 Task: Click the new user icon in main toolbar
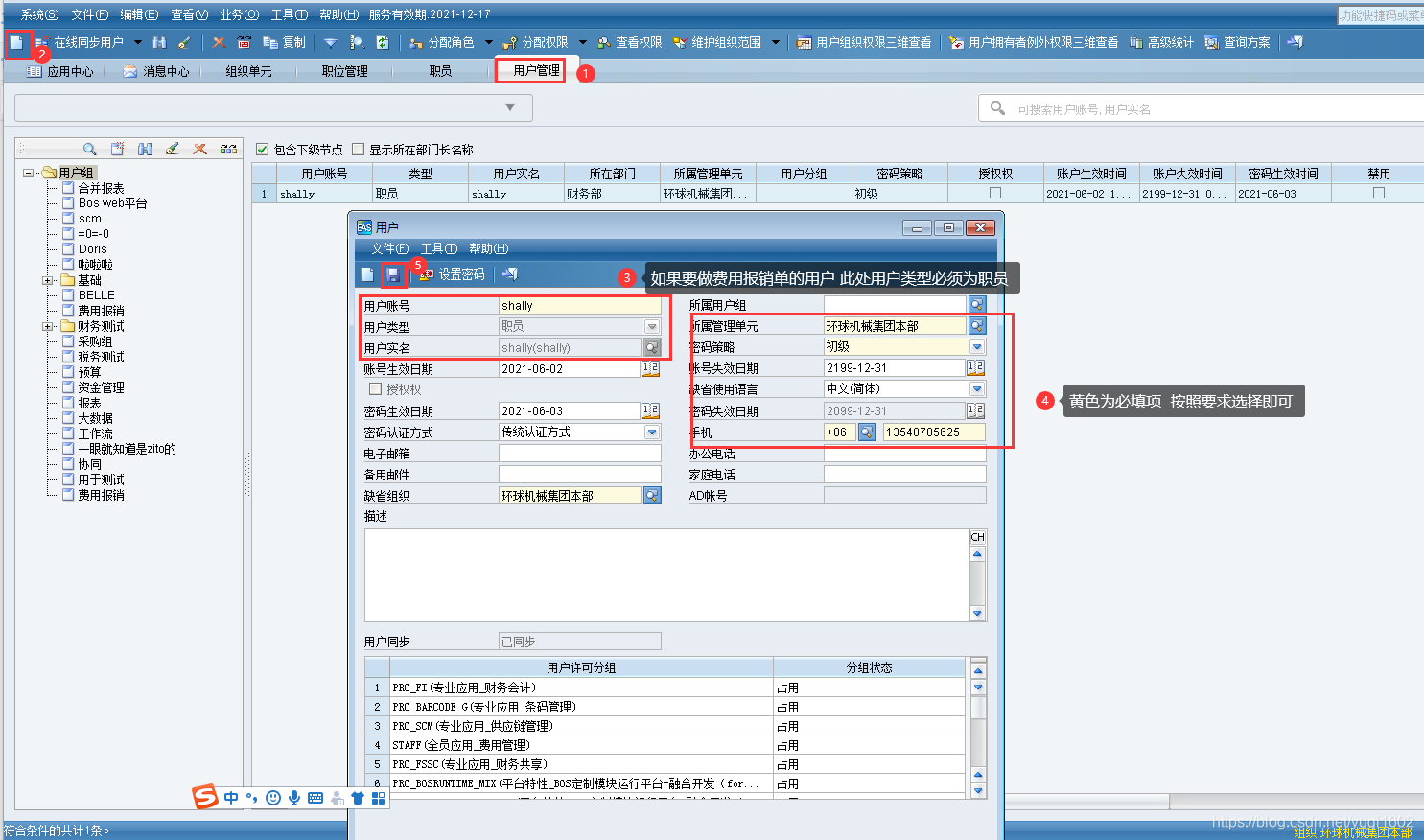coord(16,42)
